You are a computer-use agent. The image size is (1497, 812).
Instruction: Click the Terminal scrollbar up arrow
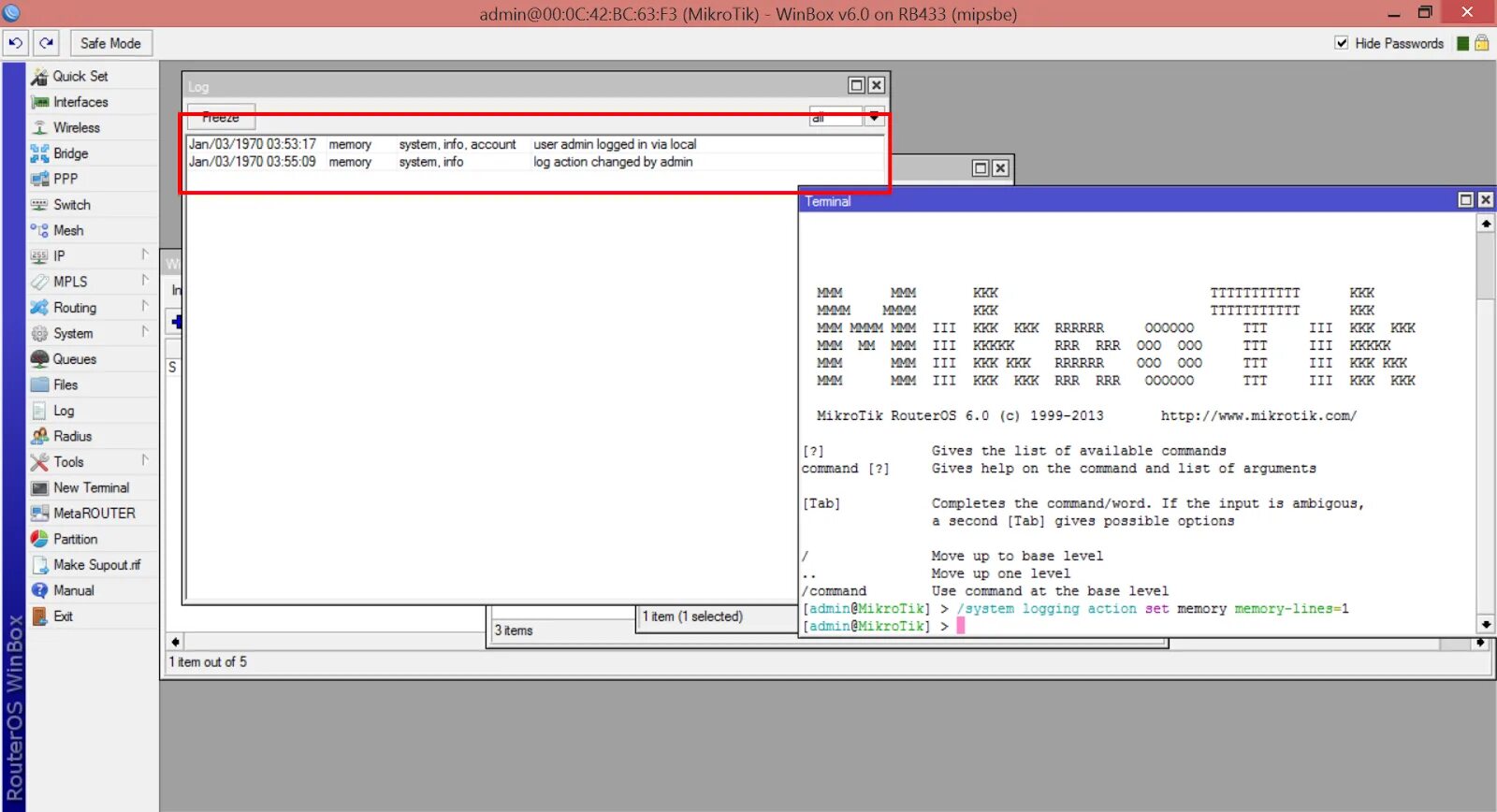pos(1485,224)
